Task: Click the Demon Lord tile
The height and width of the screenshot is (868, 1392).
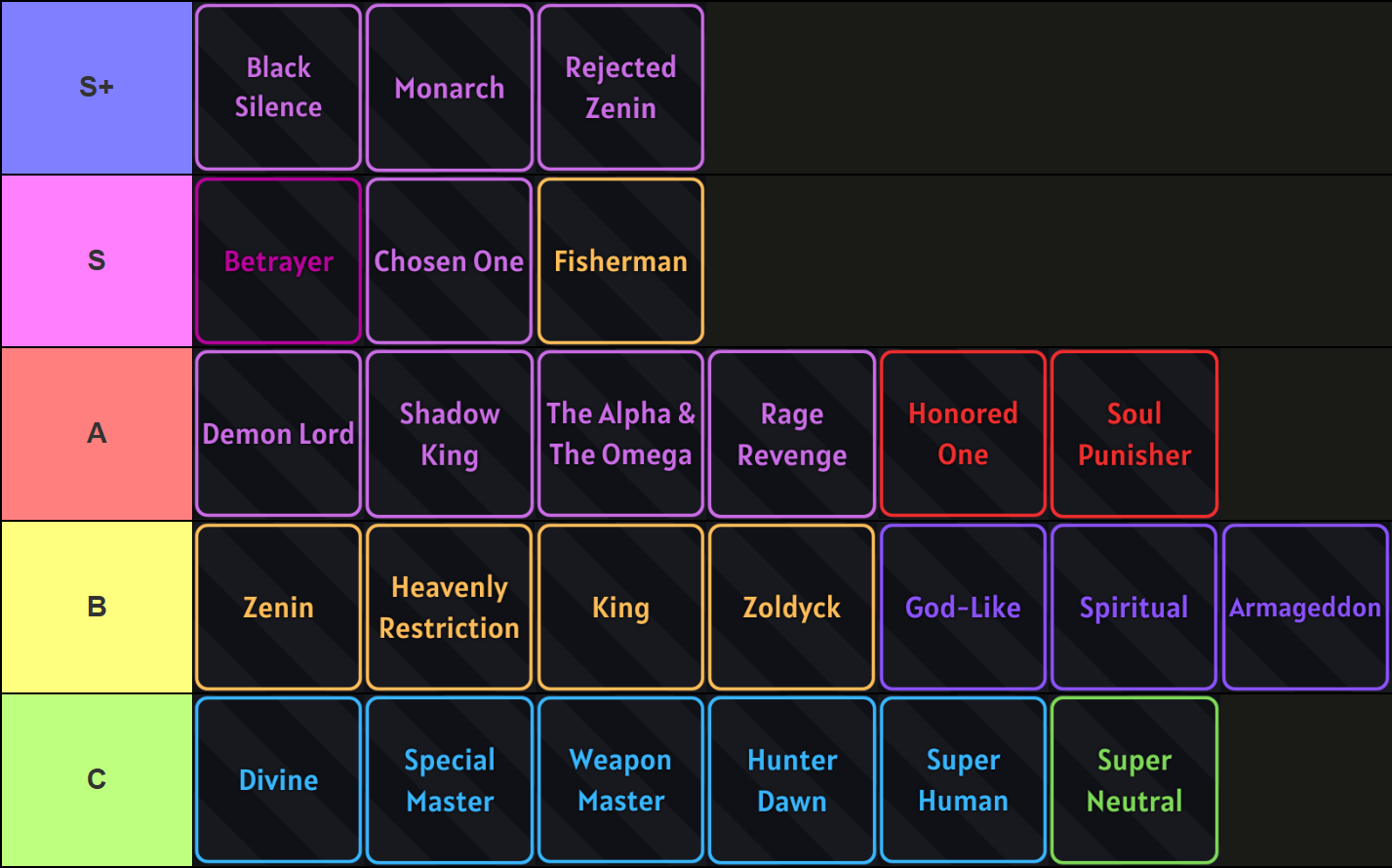Action: tap(278, 434)
